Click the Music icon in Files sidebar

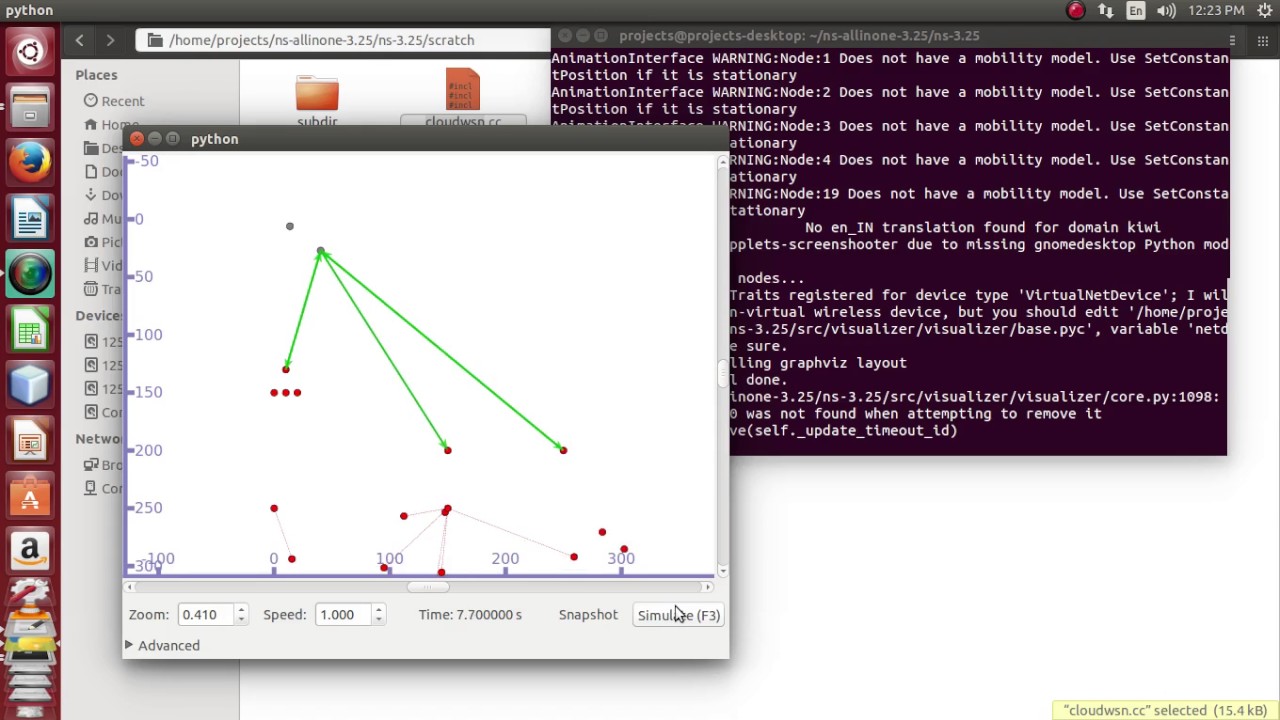coord(91,218)
